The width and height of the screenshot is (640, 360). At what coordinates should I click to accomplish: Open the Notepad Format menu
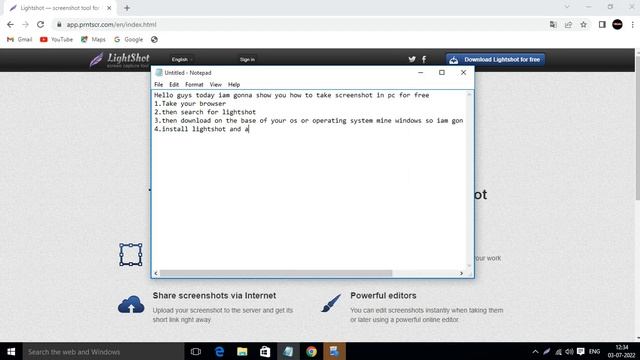[x=194, y=84]
